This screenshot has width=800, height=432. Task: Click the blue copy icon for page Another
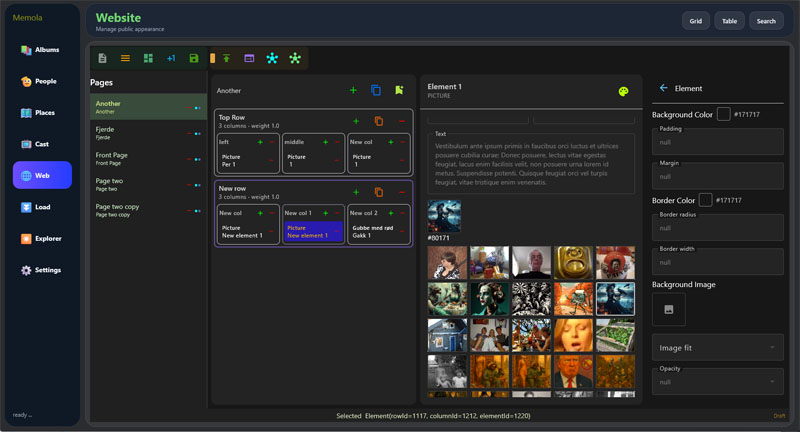376,90
